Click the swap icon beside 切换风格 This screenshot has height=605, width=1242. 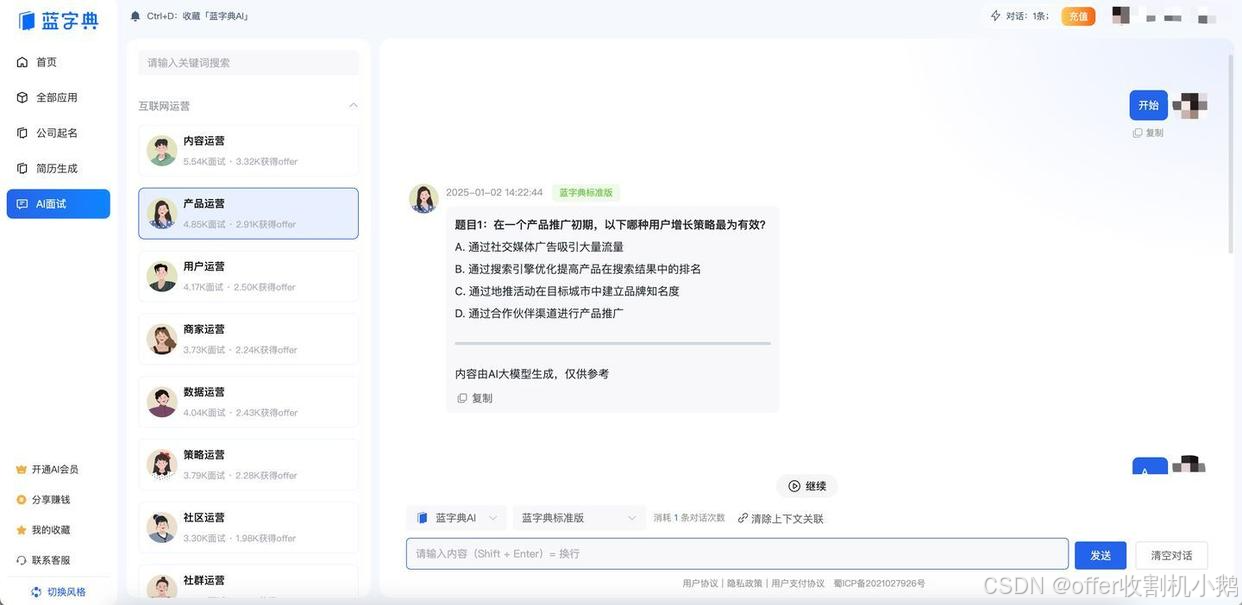(x=37, y=592)
